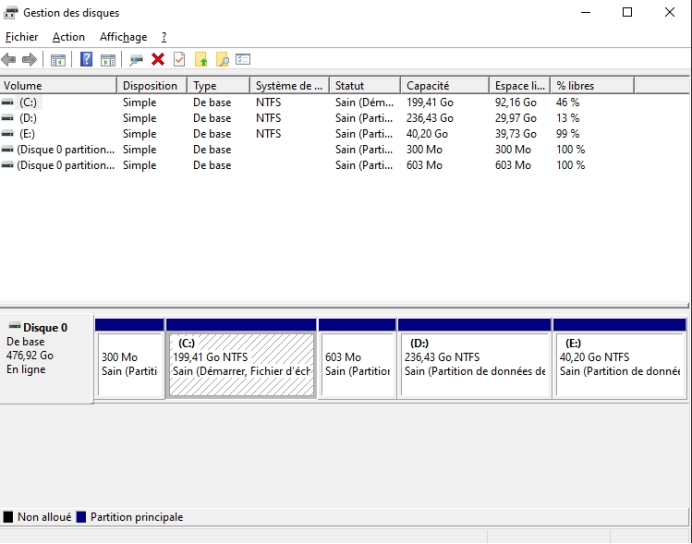Open help via blue question mark icon

pos(87,60)
